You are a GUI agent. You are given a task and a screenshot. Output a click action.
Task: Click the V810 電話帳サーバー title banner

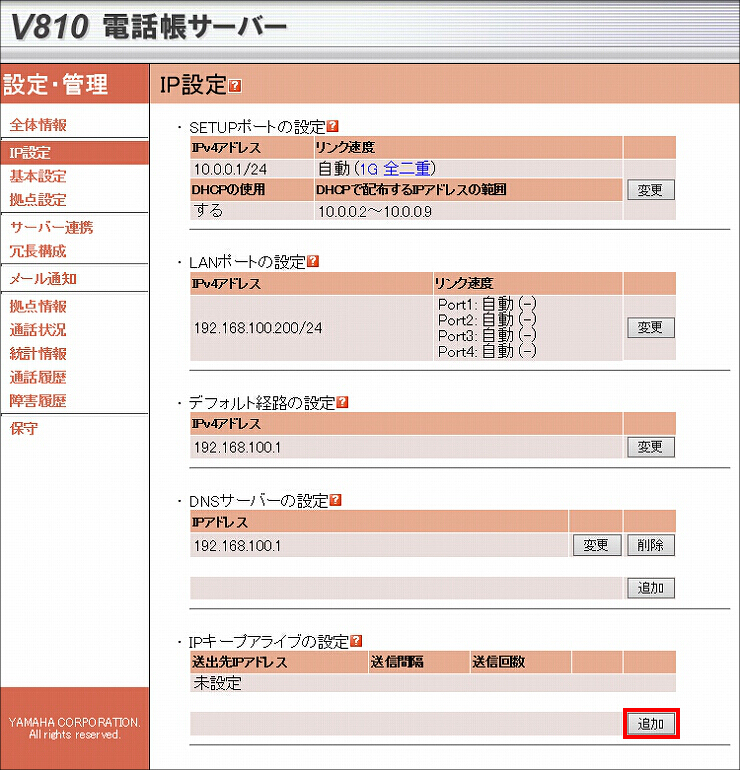pyautogui.click(x=148, y=27)
